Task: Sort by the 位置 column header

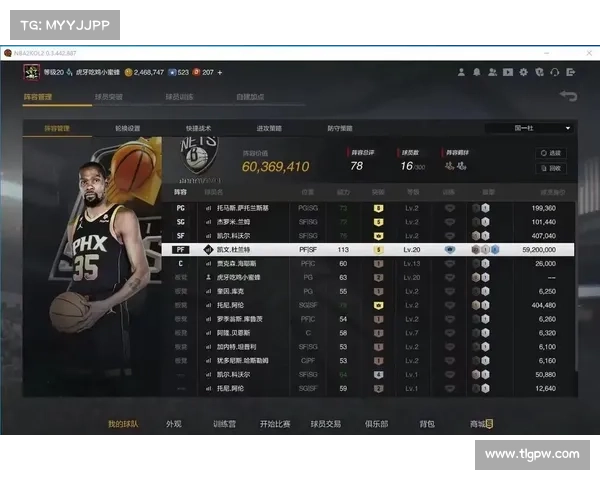Action: tap(308, 192)
